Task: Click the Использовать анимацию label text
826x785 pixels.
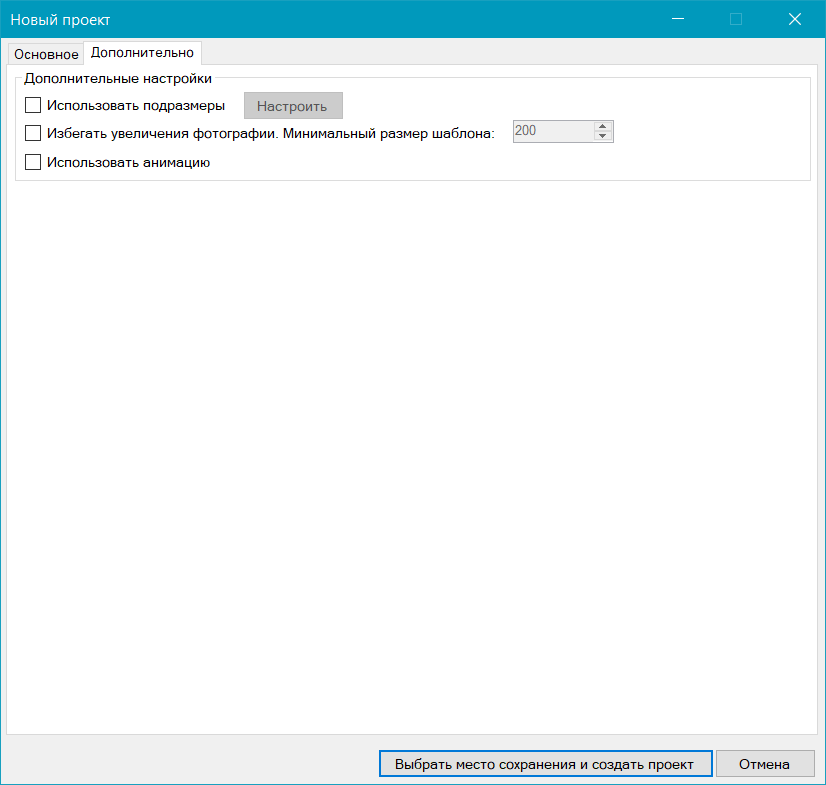Action: 128,162
